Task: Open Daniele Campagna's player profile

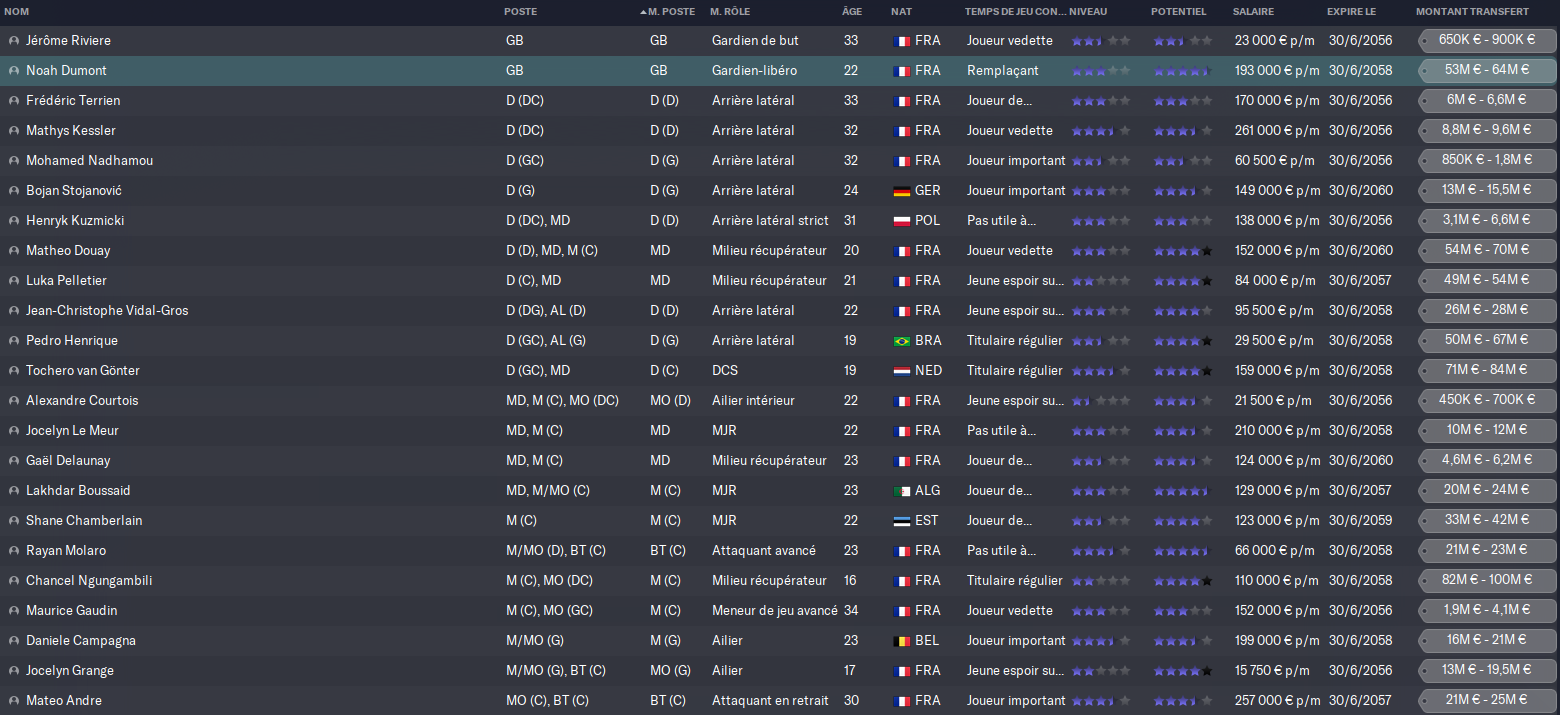Action: pos(81,641)
